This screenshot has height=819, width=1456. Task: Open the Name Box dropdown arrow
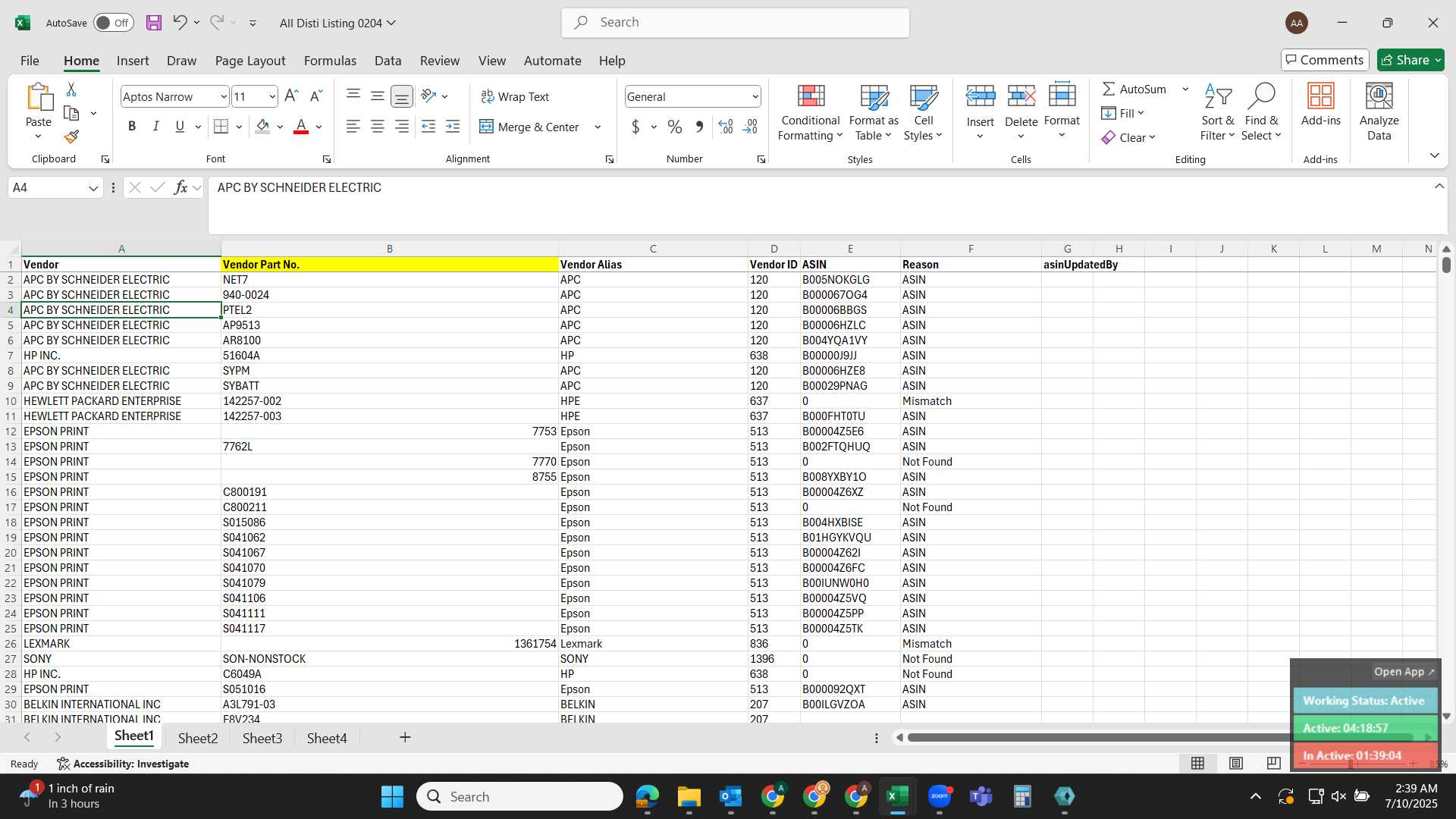point(93,188)
